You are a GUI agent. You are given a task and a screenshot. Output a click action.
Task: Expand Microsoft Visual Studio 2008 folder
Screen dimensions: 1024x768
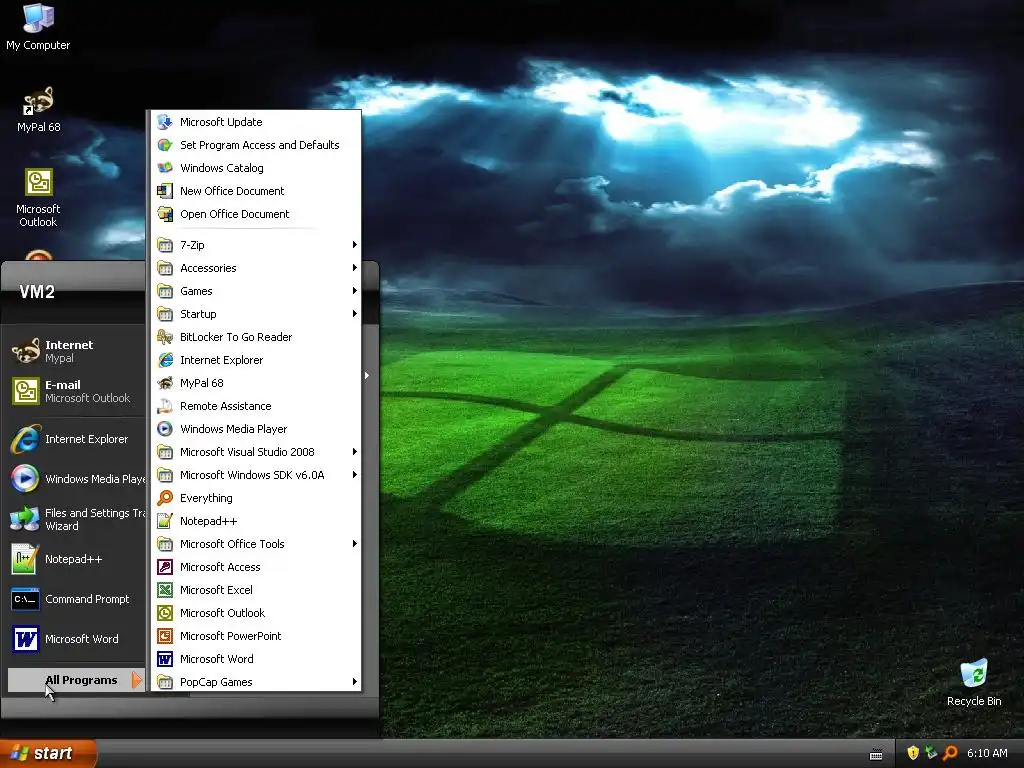(x=255, y=452)
